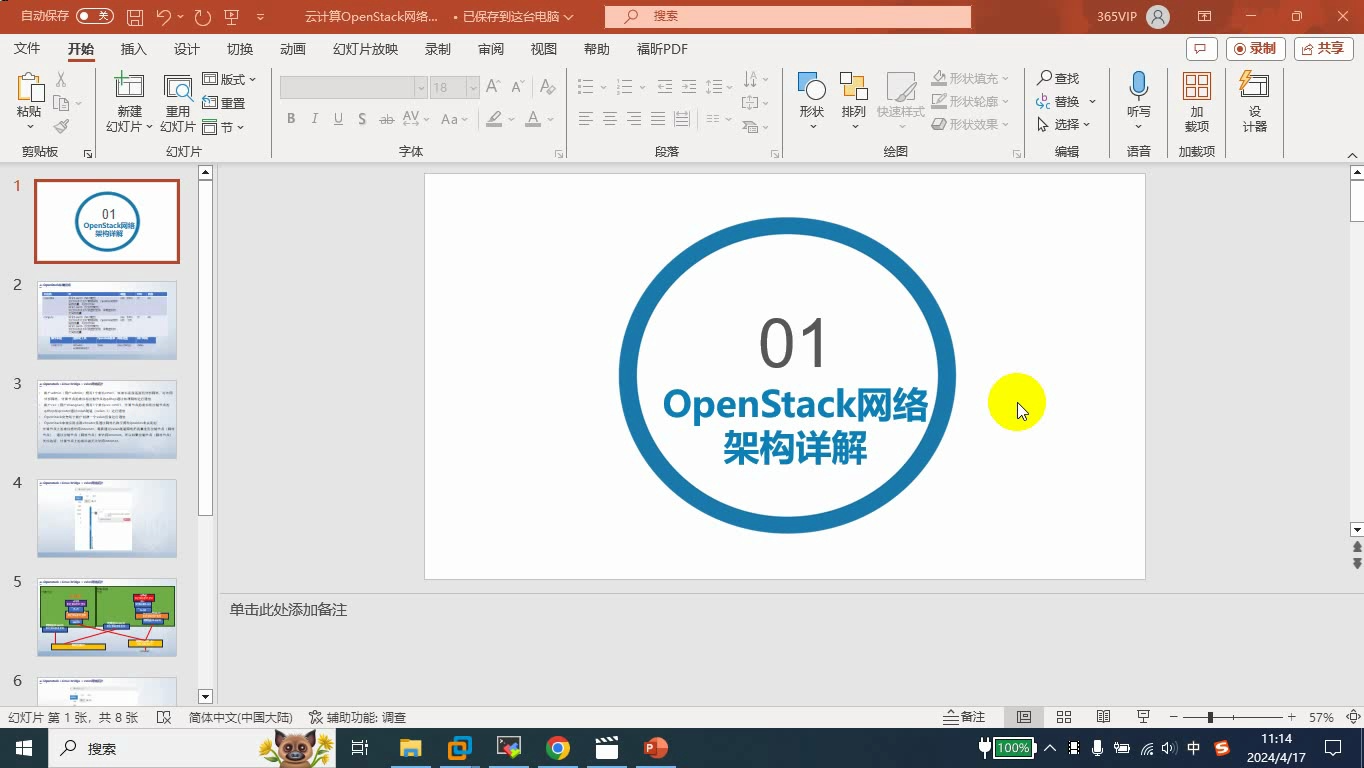The width and height of the screenshot is (1364, 768).
Task: Click the 录制 (Record) button
Action: coord(1255,48)
